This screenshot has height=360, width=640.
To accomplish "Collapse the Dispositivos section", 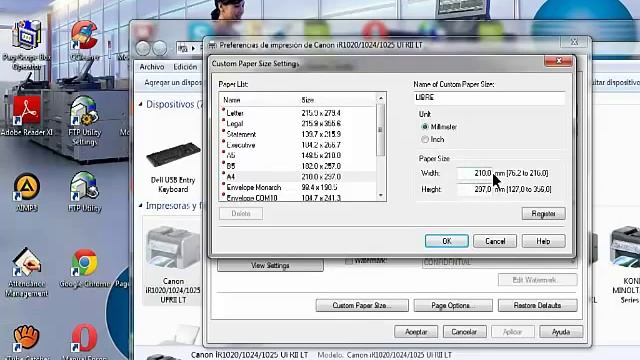I will [140, 104].
